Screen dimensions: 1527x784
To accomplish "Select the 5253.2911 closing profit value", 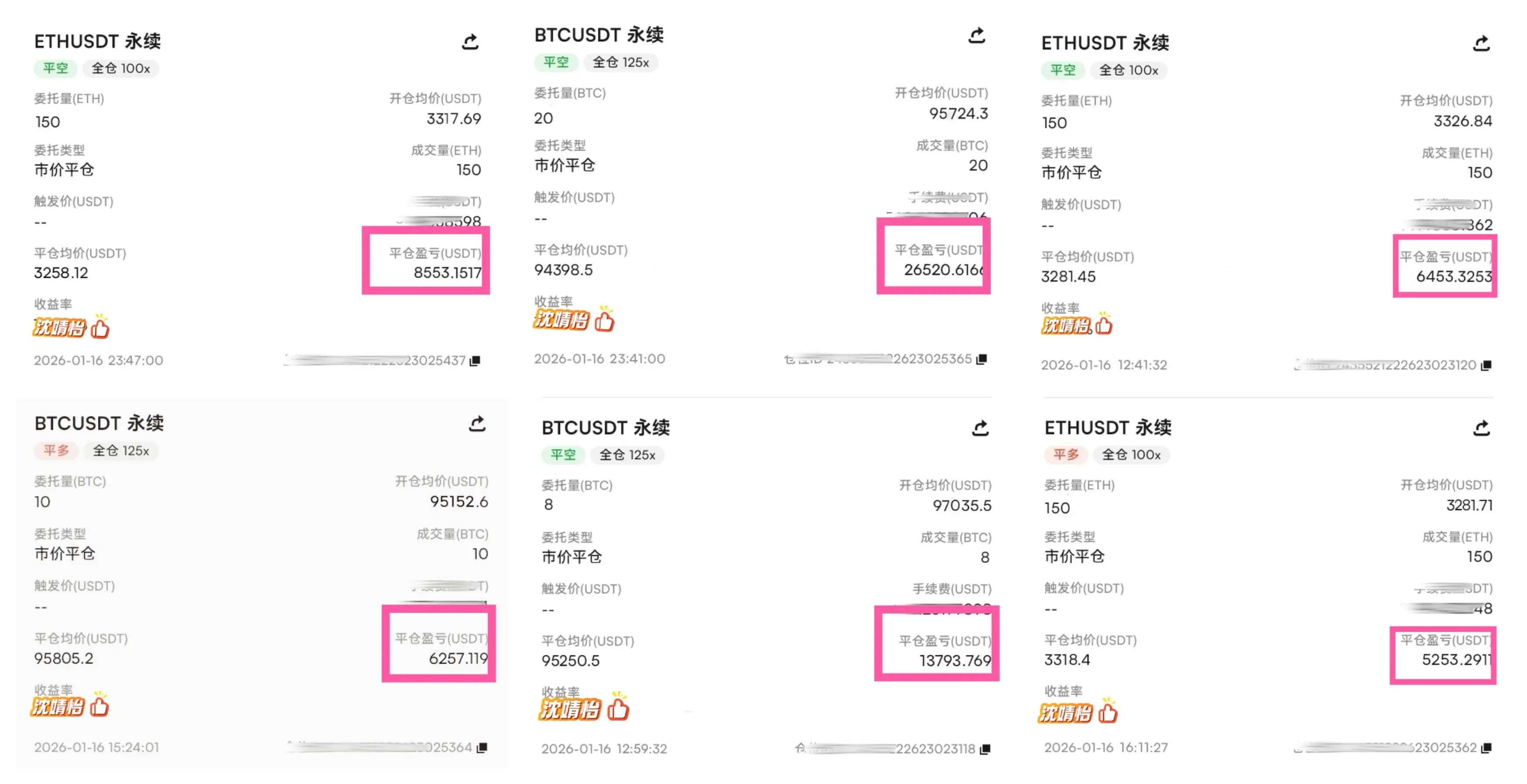I will click(x=1456, y=660).
